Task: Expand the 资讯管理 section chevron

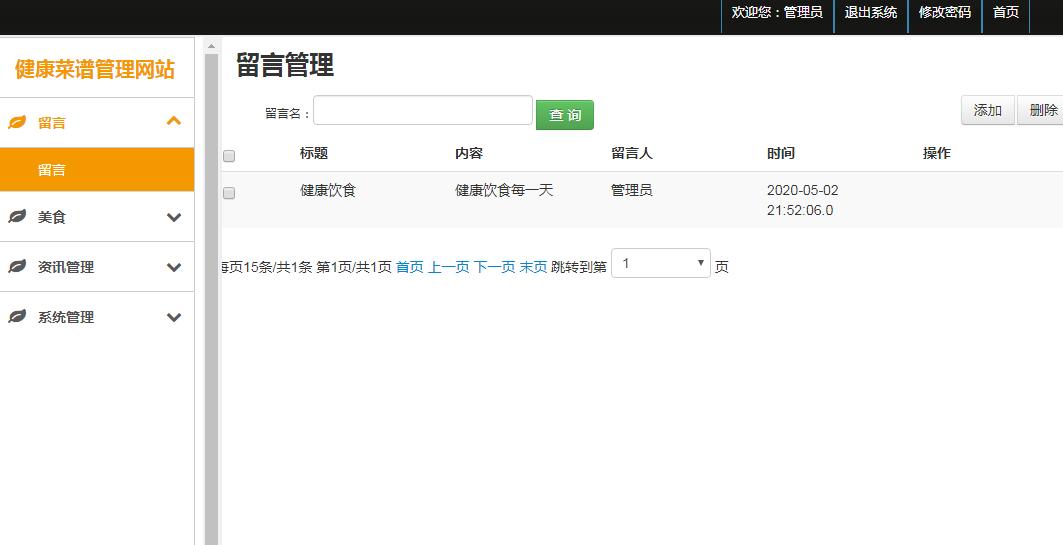Action: coord(174,268)
